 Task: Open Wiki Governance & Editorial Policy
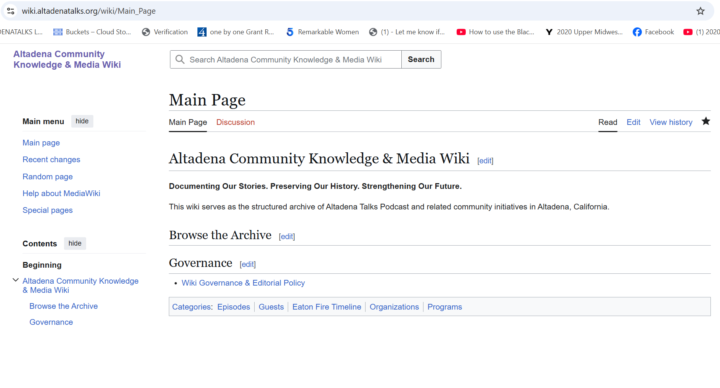click(243, 283)
